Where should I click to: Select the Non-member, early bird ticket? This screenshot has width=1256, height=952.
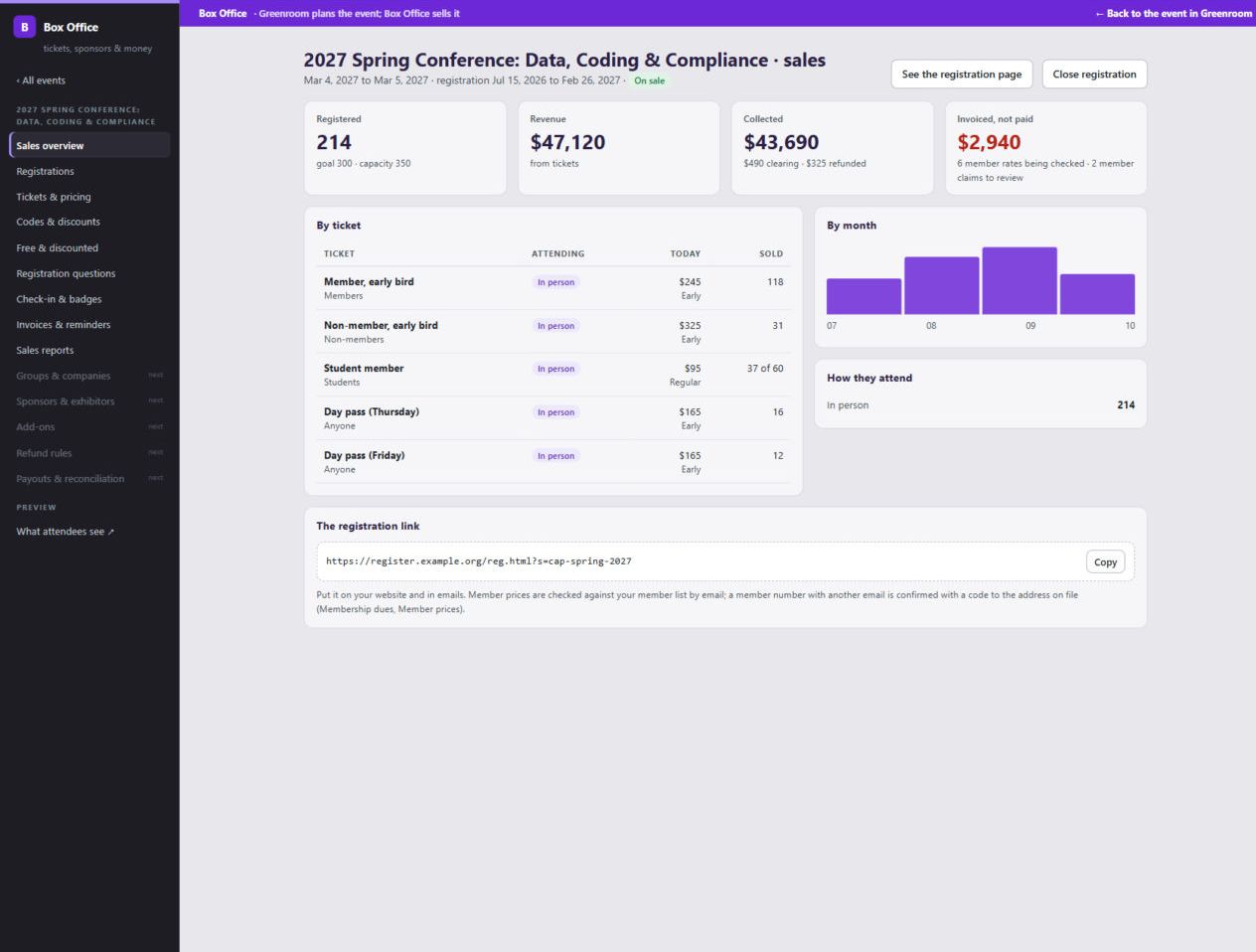coord(553,332)
